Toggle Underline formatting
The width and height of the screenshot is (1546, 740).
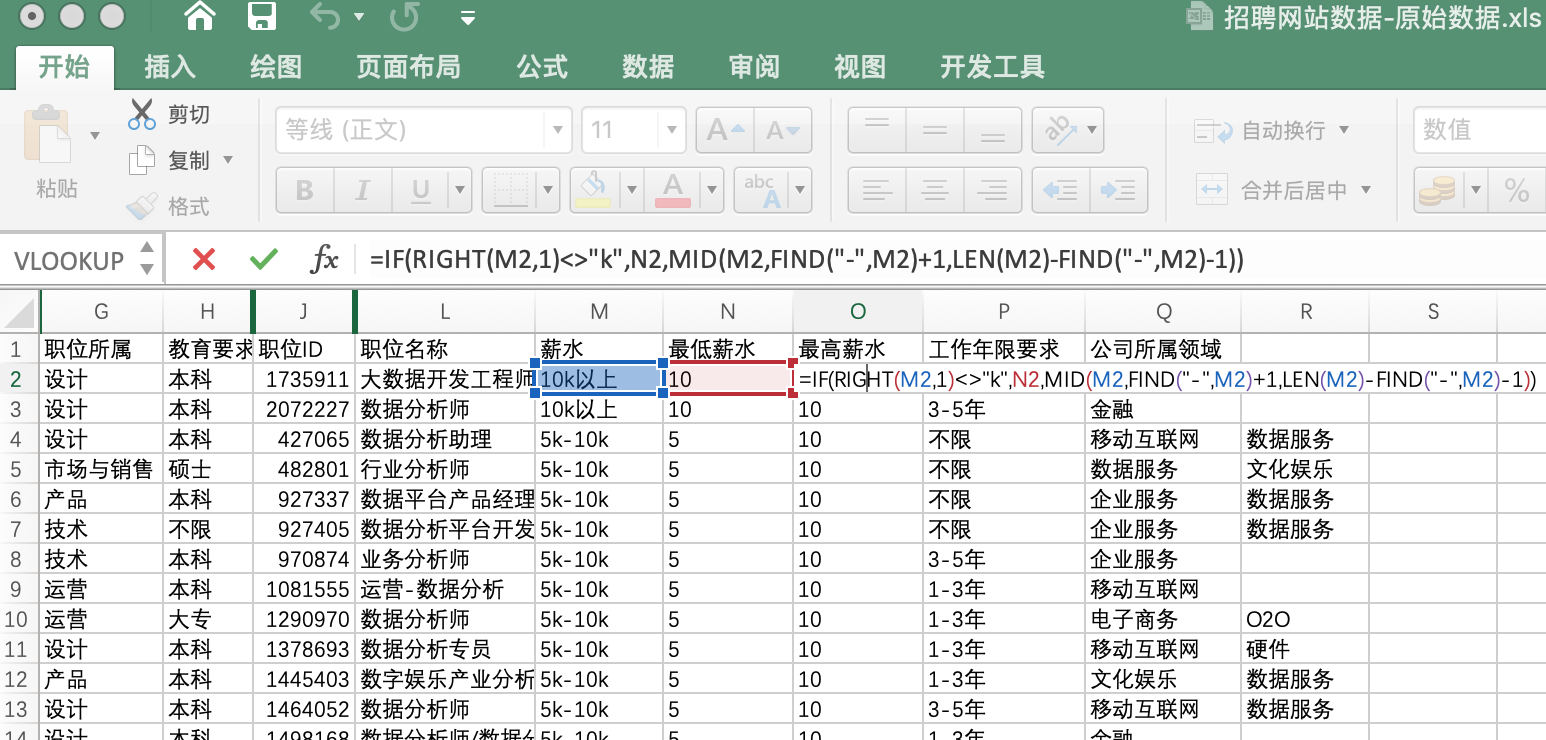(421, 190)
